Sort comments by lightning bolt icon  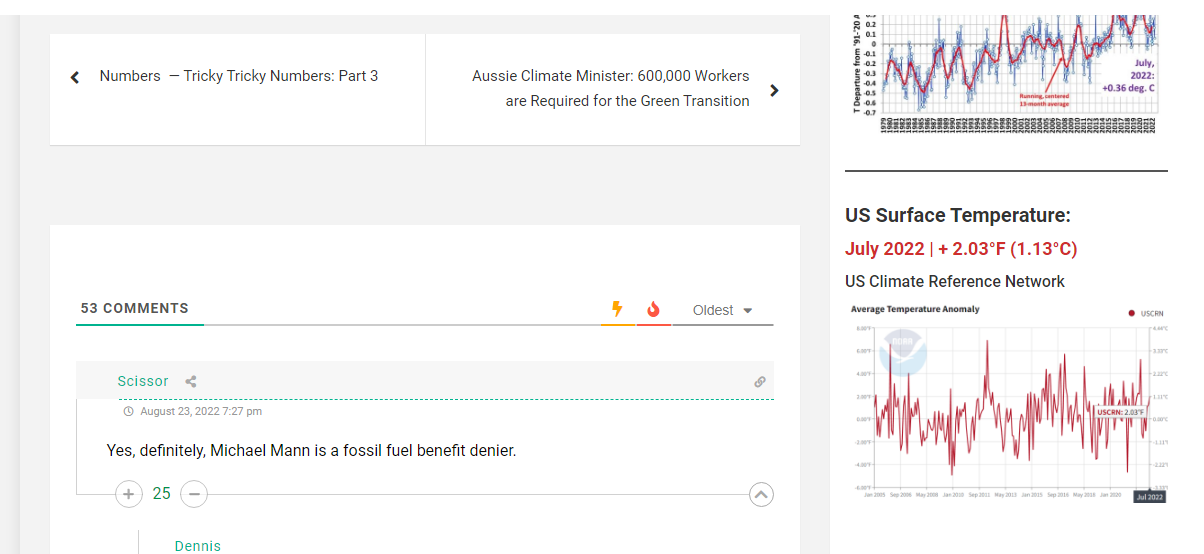pyautogui.click(x=617, y=310)
